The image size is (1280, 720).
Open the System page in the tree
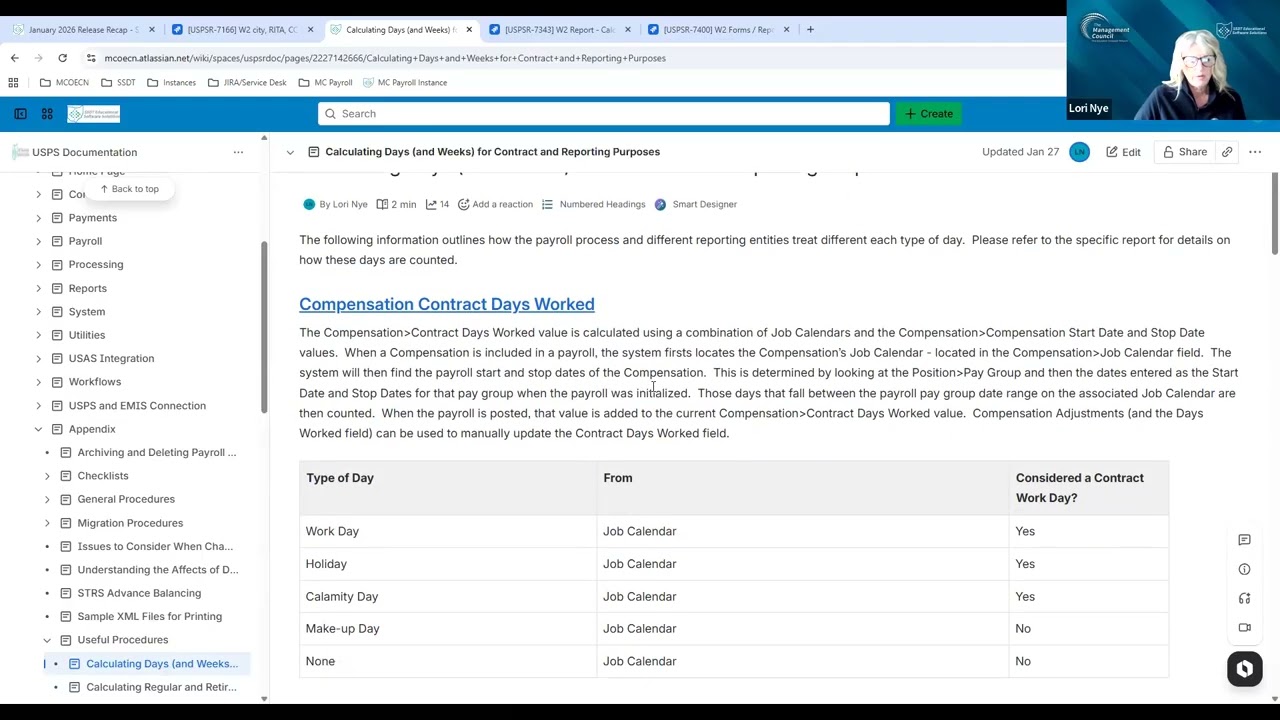click(x=87, y=312)
